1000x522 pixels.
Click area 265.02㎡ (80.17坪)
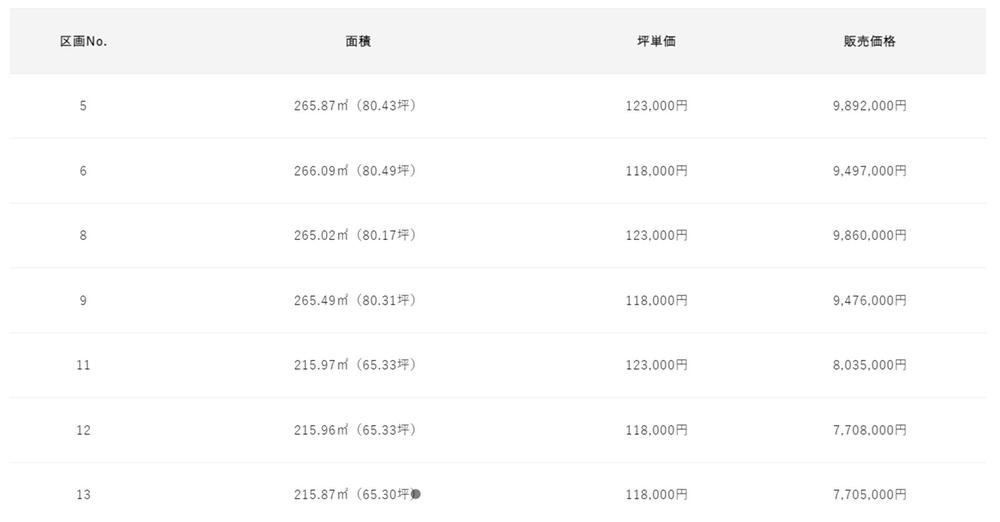click(355, 235)
